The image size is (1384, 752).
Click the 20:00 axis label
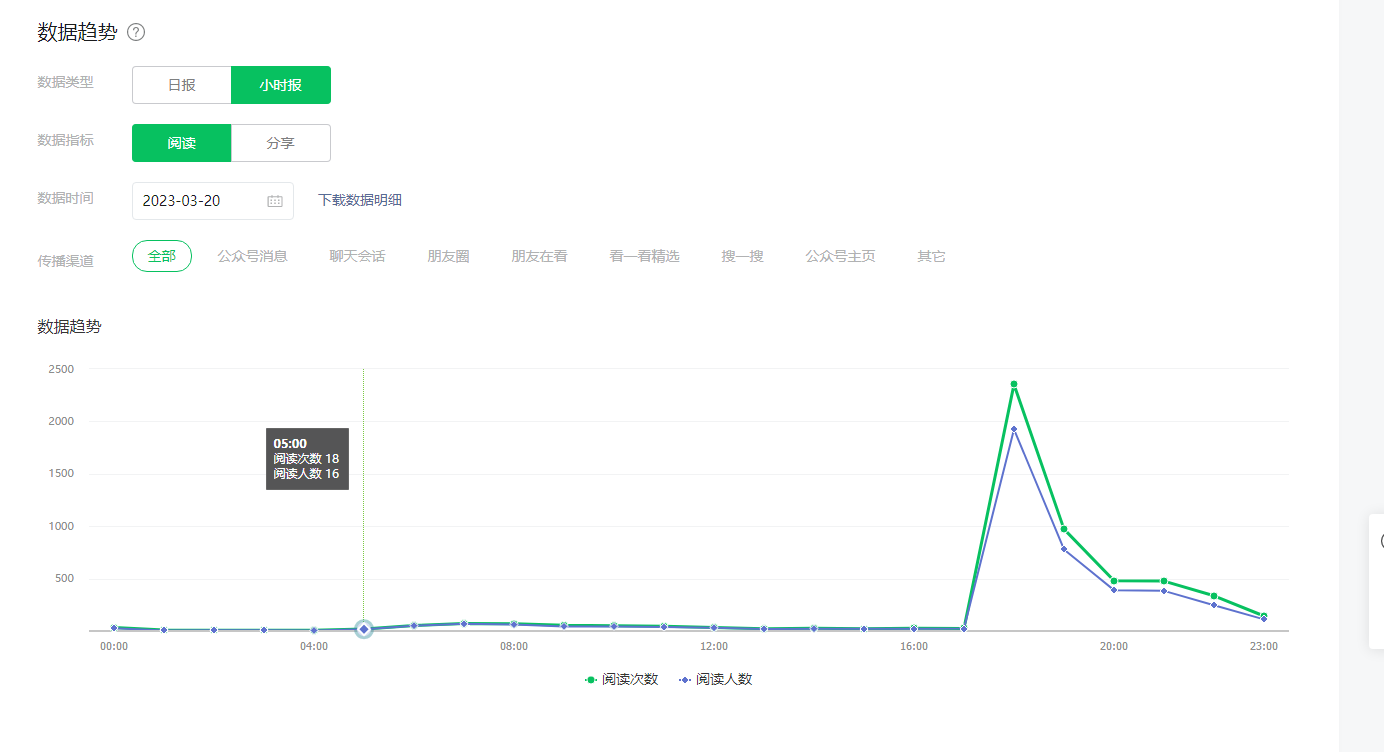(1114, 647)
